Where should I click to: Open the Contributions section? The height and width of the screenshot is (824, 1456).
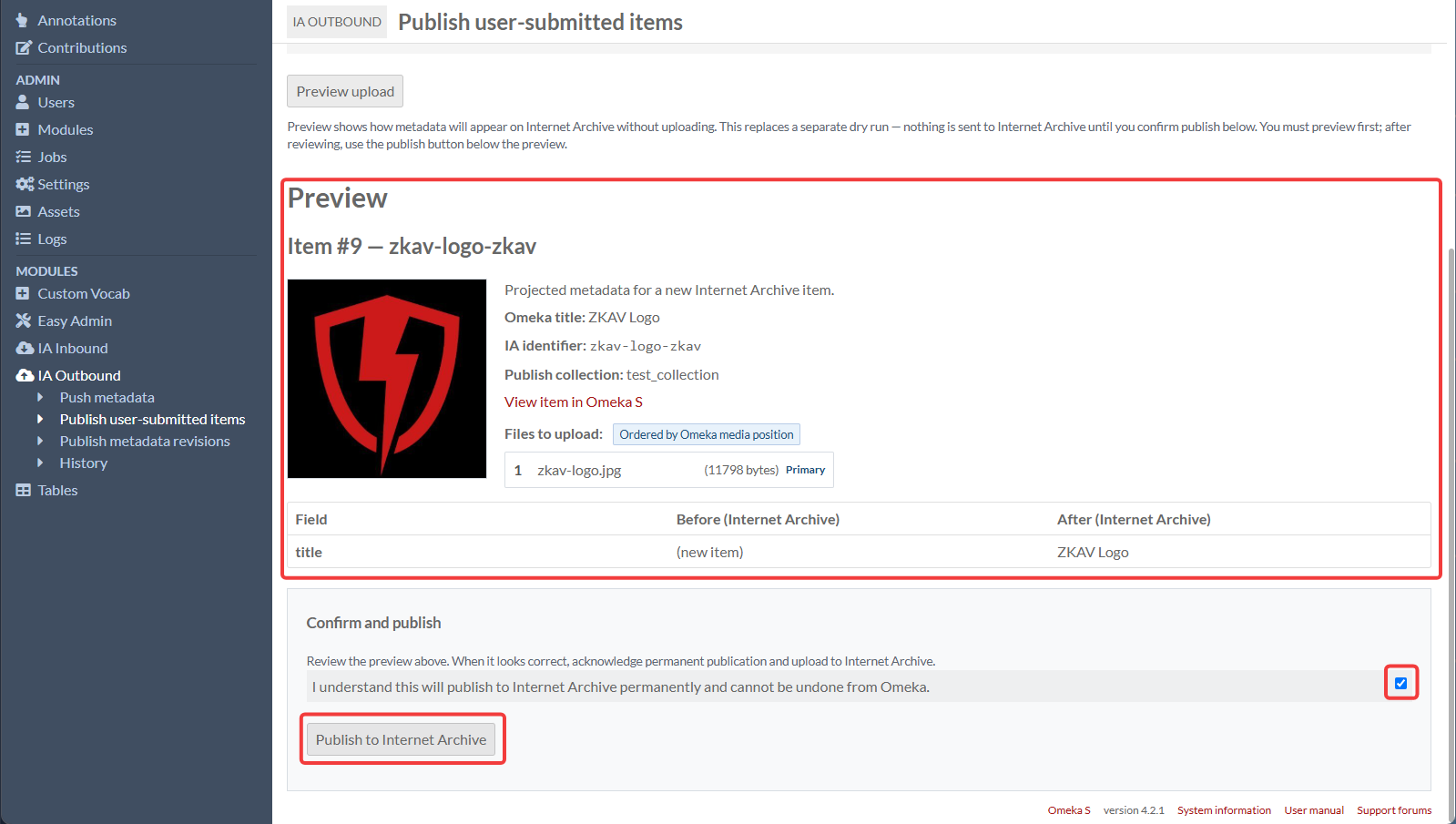pos(82,47)
